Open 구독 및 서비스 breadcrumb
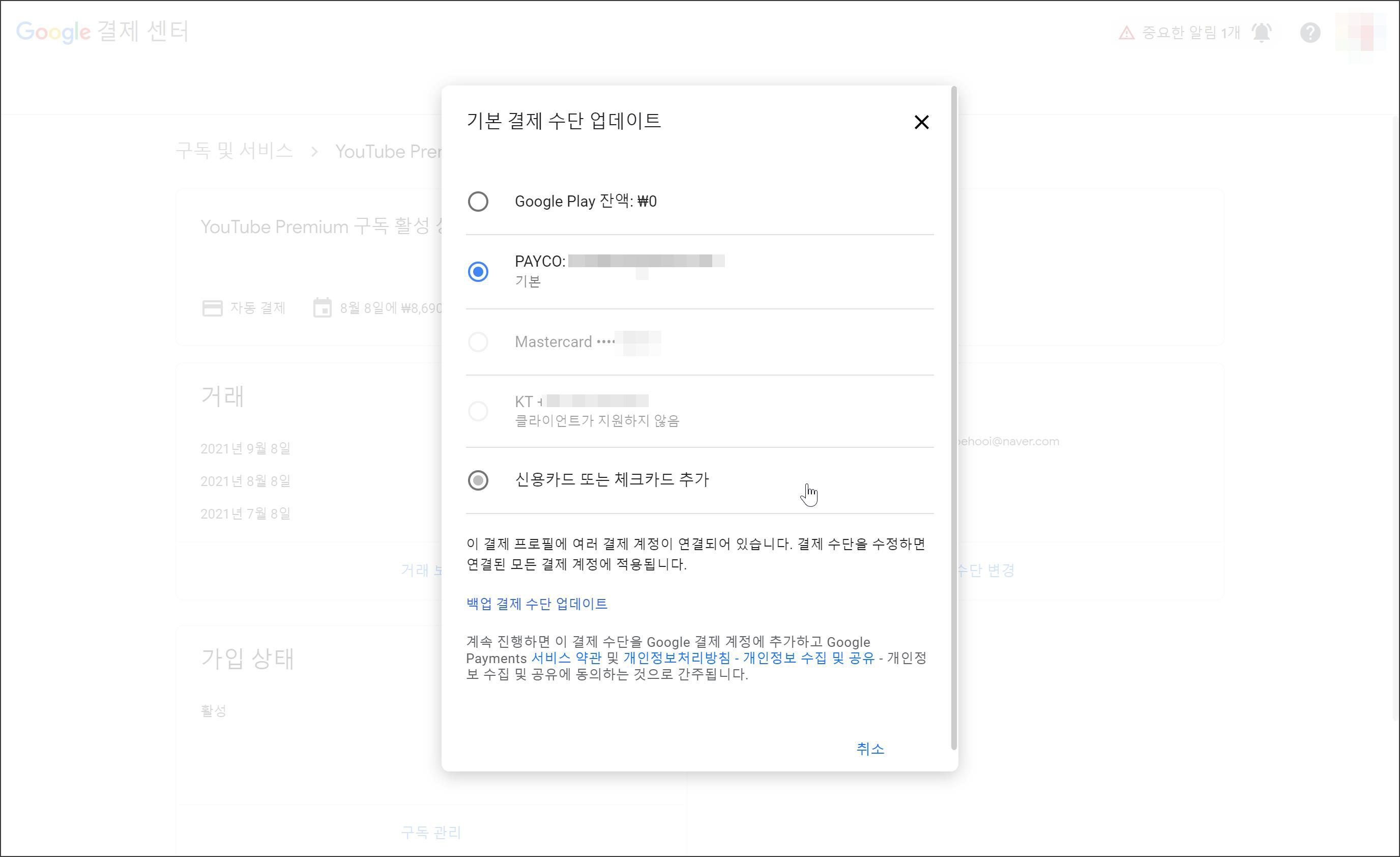The image size is (1400, 857). [x=234, y=151]
